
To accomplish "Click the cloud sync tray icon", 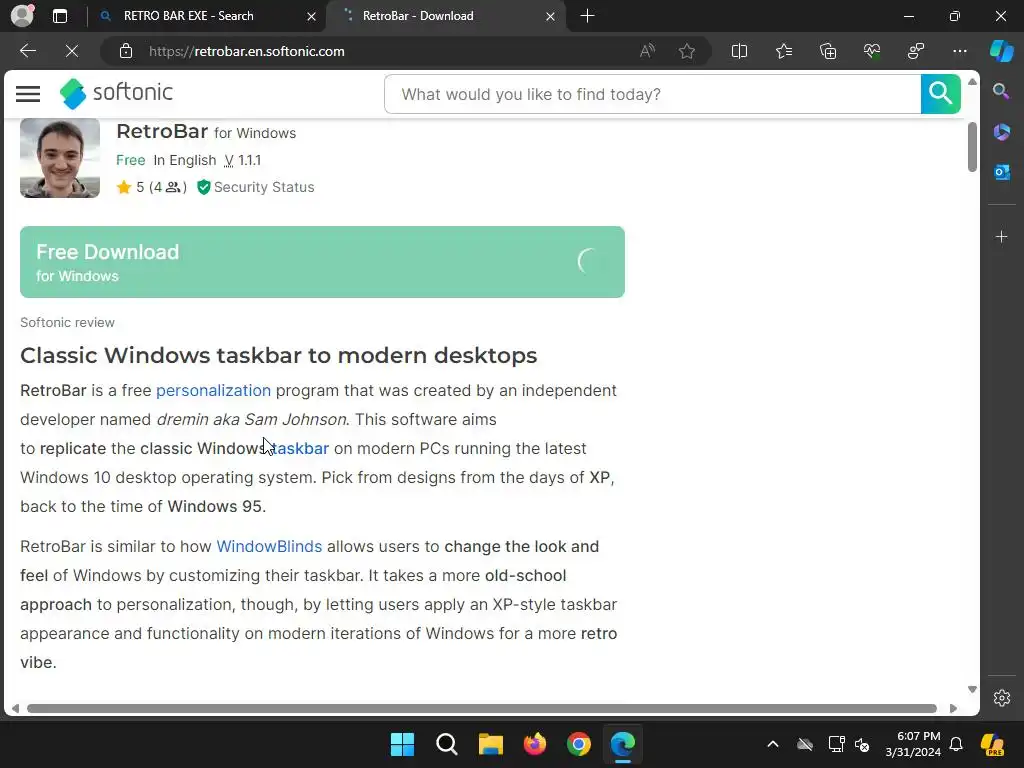I will click(805, 744).
